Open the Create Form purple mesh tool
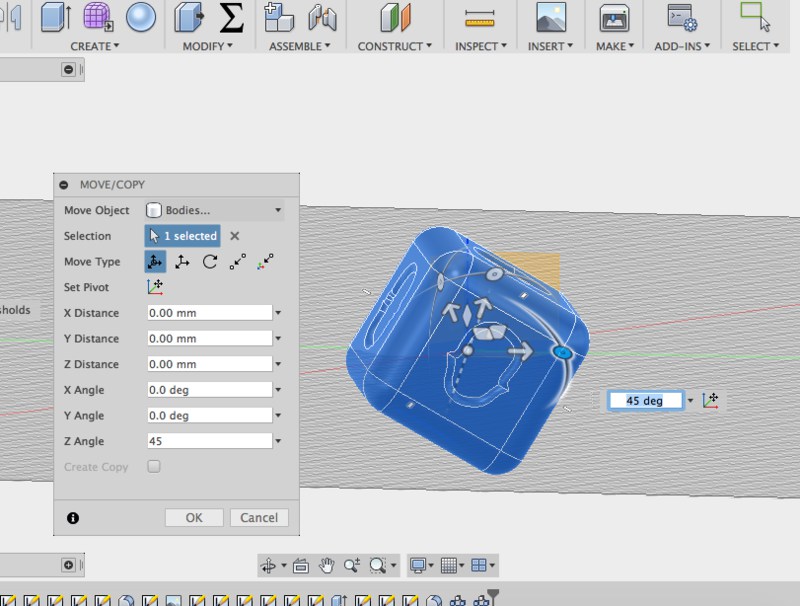This screenshot has height=606, width=800. click(97, 17)
